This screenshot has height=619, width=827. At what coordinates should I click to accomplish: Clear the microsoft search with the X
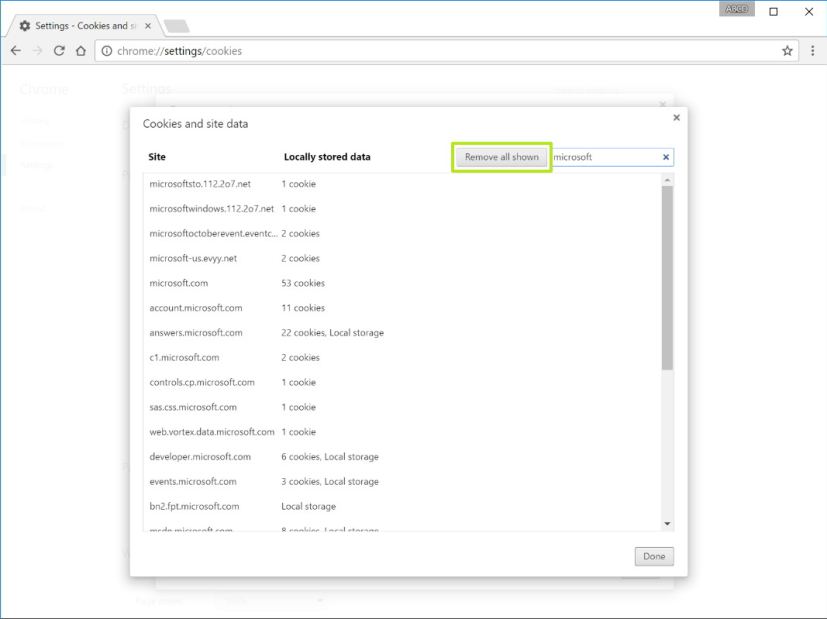click(666, 157)
